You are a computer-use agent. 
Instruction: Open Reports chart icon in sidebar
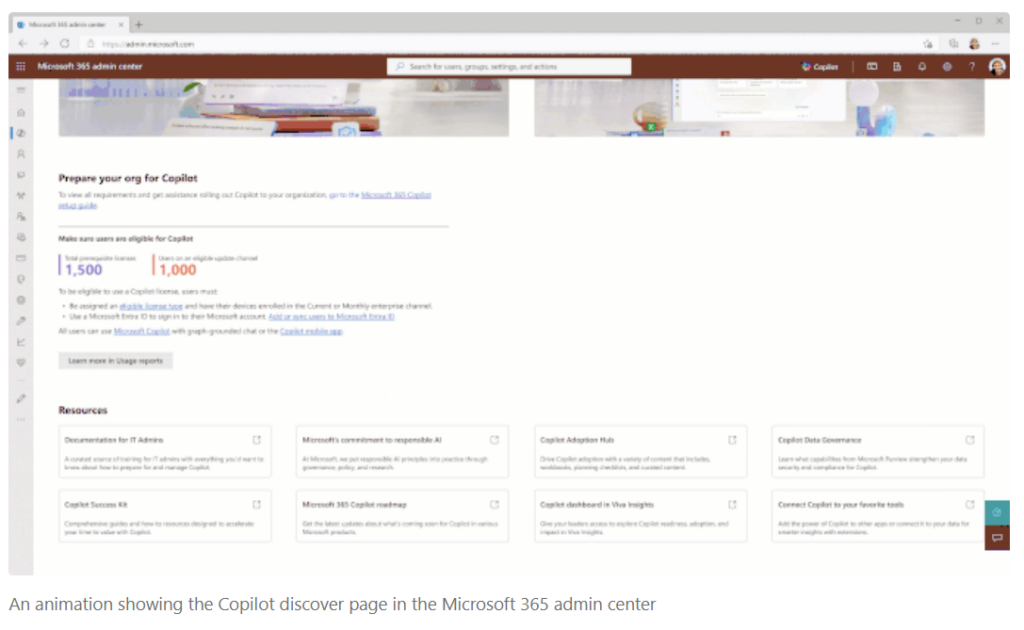pos(21,342)
